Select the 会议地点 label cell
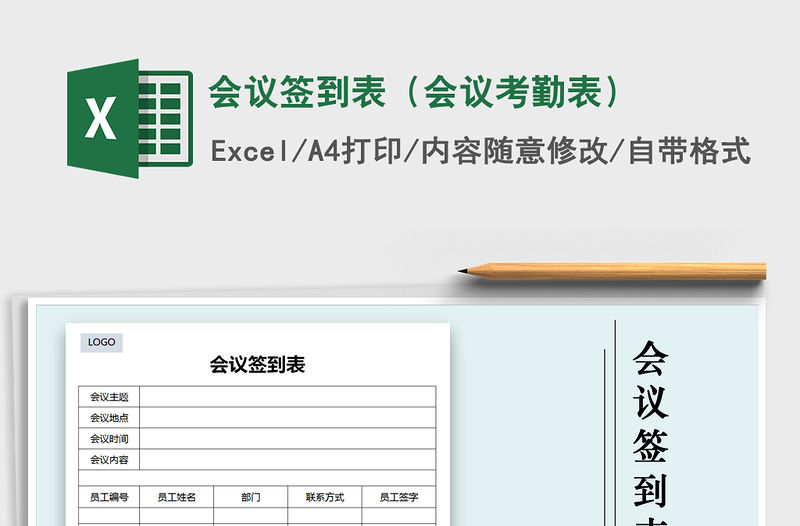The width and height of the screenshot is (800, 526). [x=109, y=418]
